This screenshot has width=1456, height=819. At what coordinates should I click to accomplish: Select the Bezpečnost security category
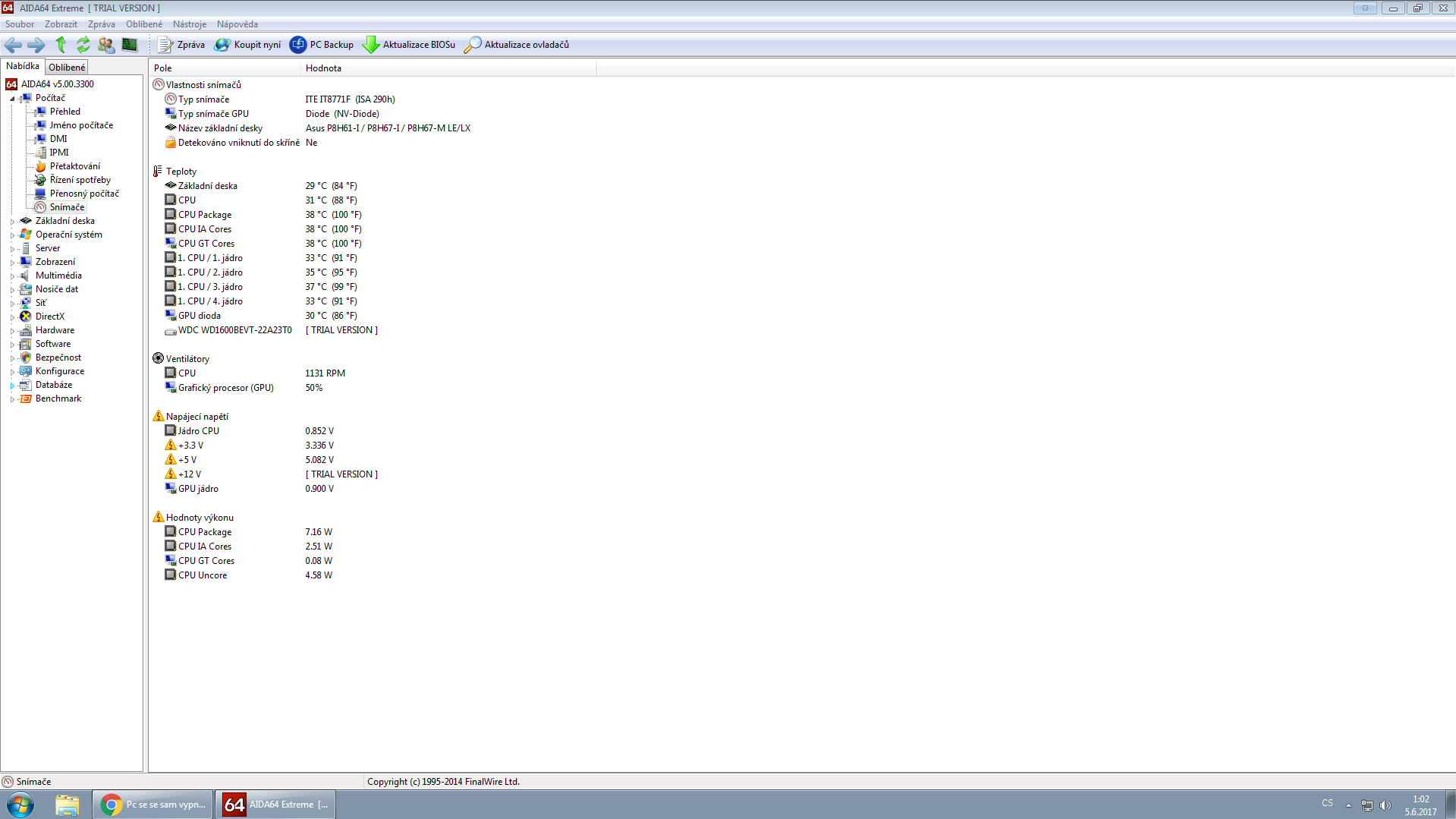(51, 358)
